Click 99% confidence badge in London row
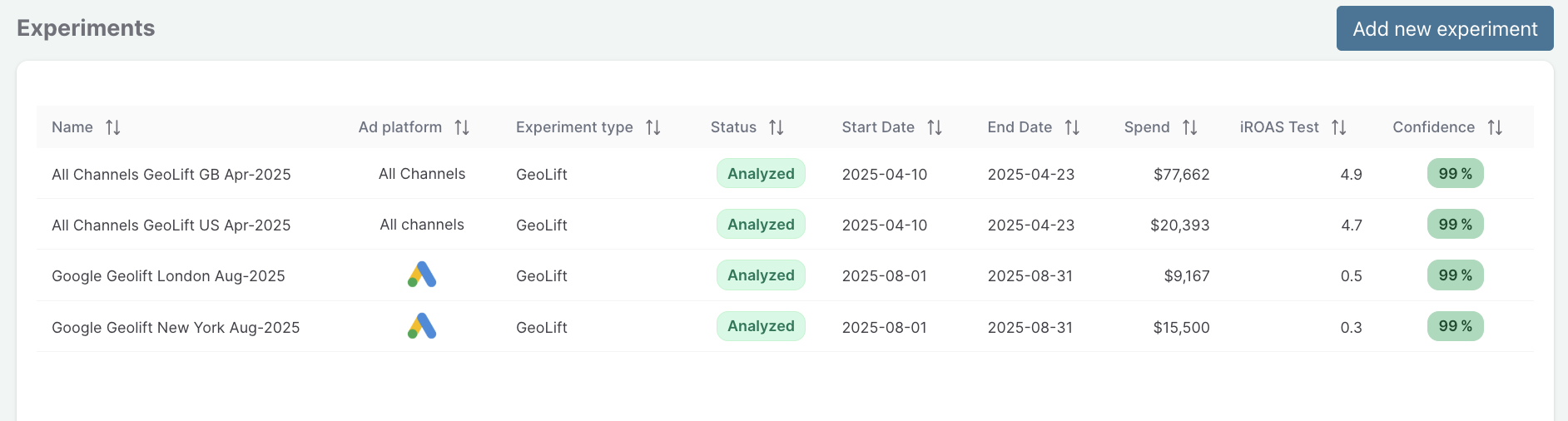The width and height of the screenshot is (1568, 421). pyautogui.click(x=1455, y=275)
